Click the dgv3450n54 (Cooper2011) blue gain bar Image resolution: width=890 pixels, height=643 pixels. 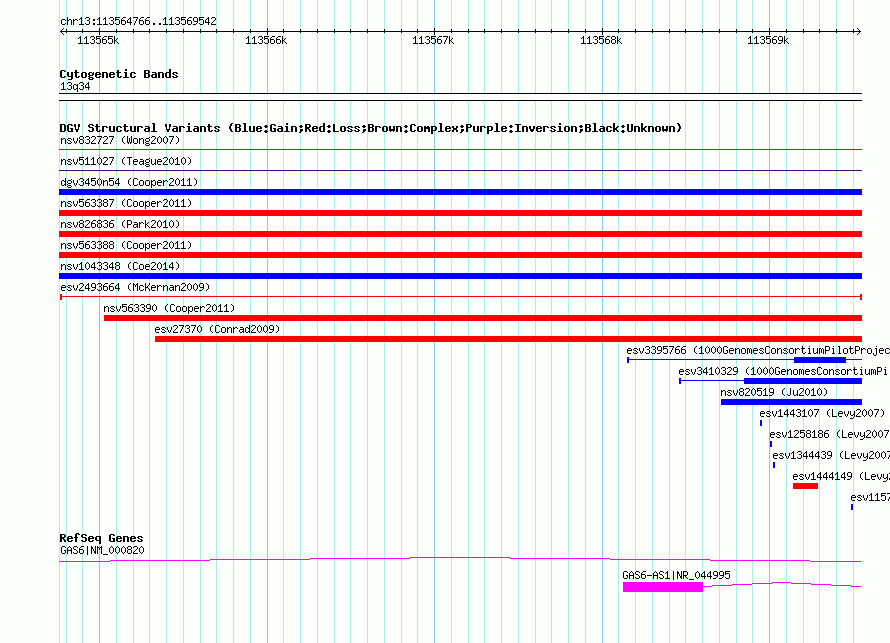(x=460, y=192)
